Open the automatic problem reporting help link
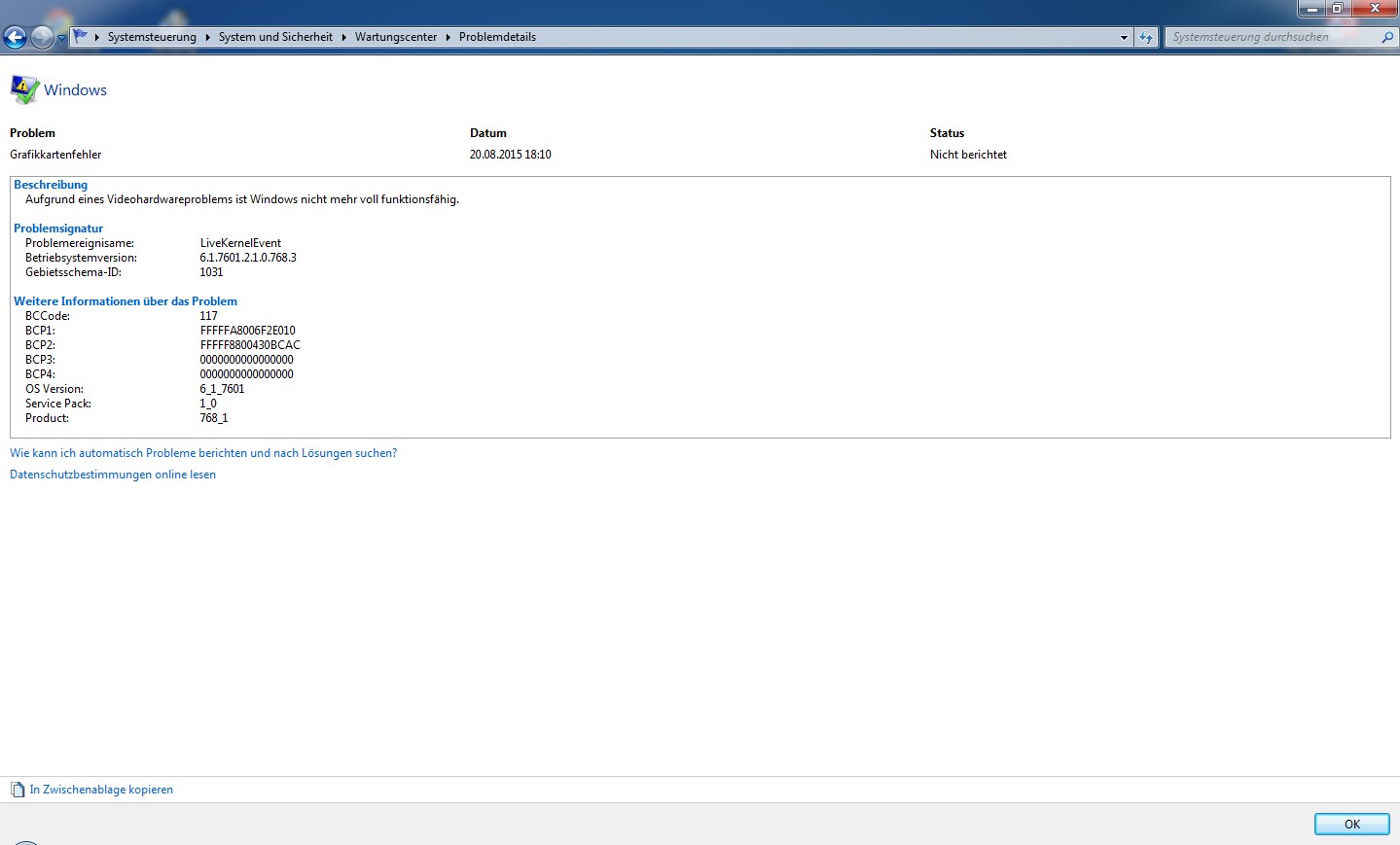Screen dimensions: 1400x845 click(x=203, y=453)
